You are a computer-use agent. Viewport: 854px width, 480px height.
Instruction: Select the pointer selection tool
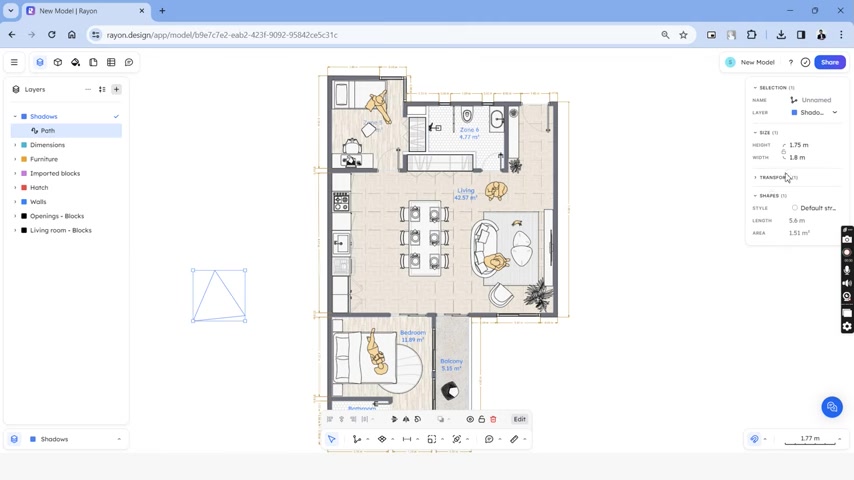click(x=332, y=439)
